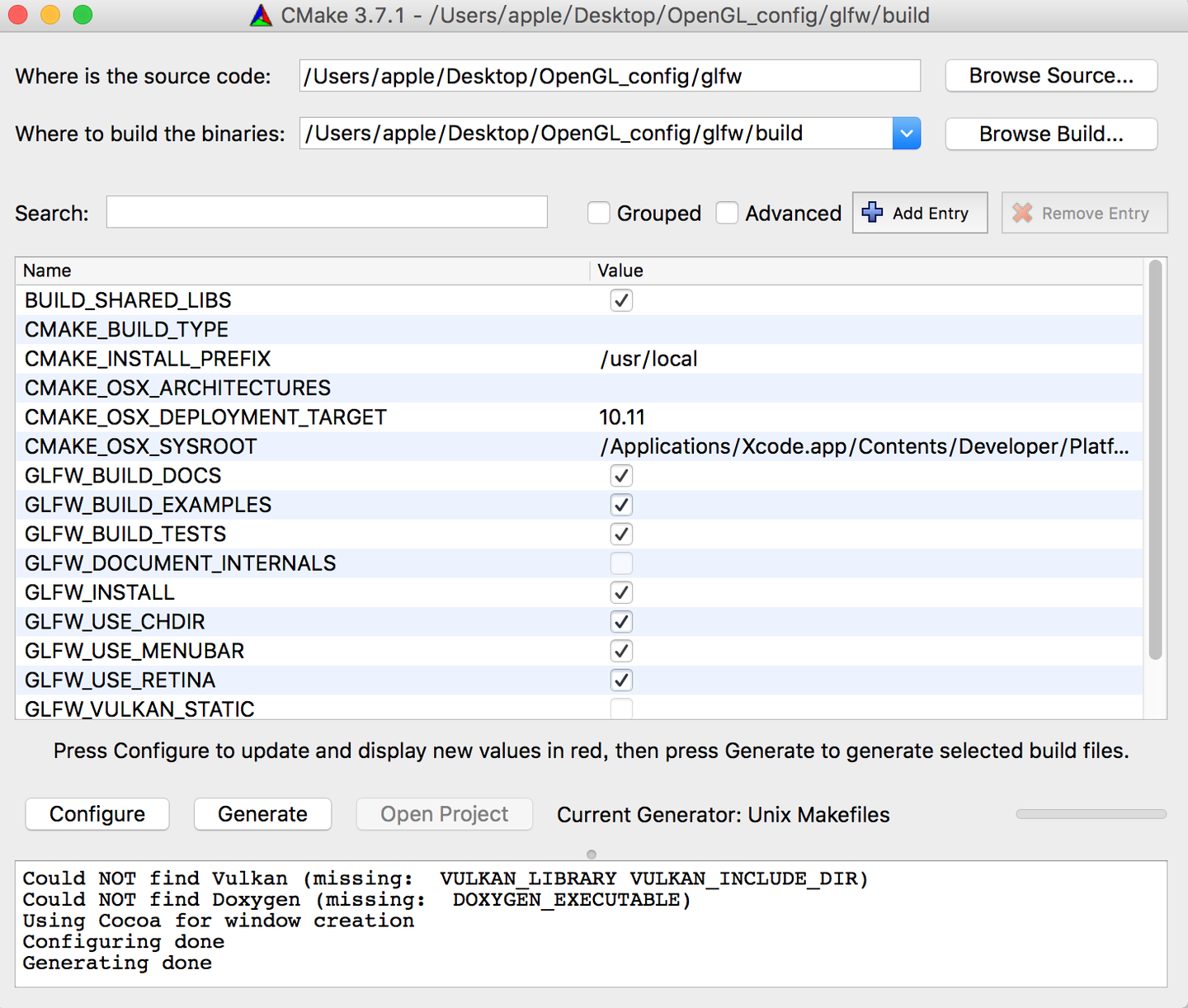Enable GLFW_DOCUMENT_INTERNALS checkbox

click(x=621, y=563)
